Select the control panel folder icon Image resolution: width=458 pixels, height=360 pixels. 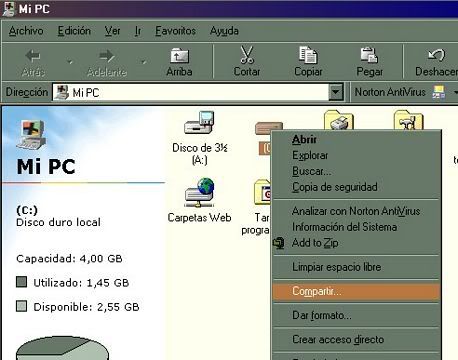(x=409, y=120)
